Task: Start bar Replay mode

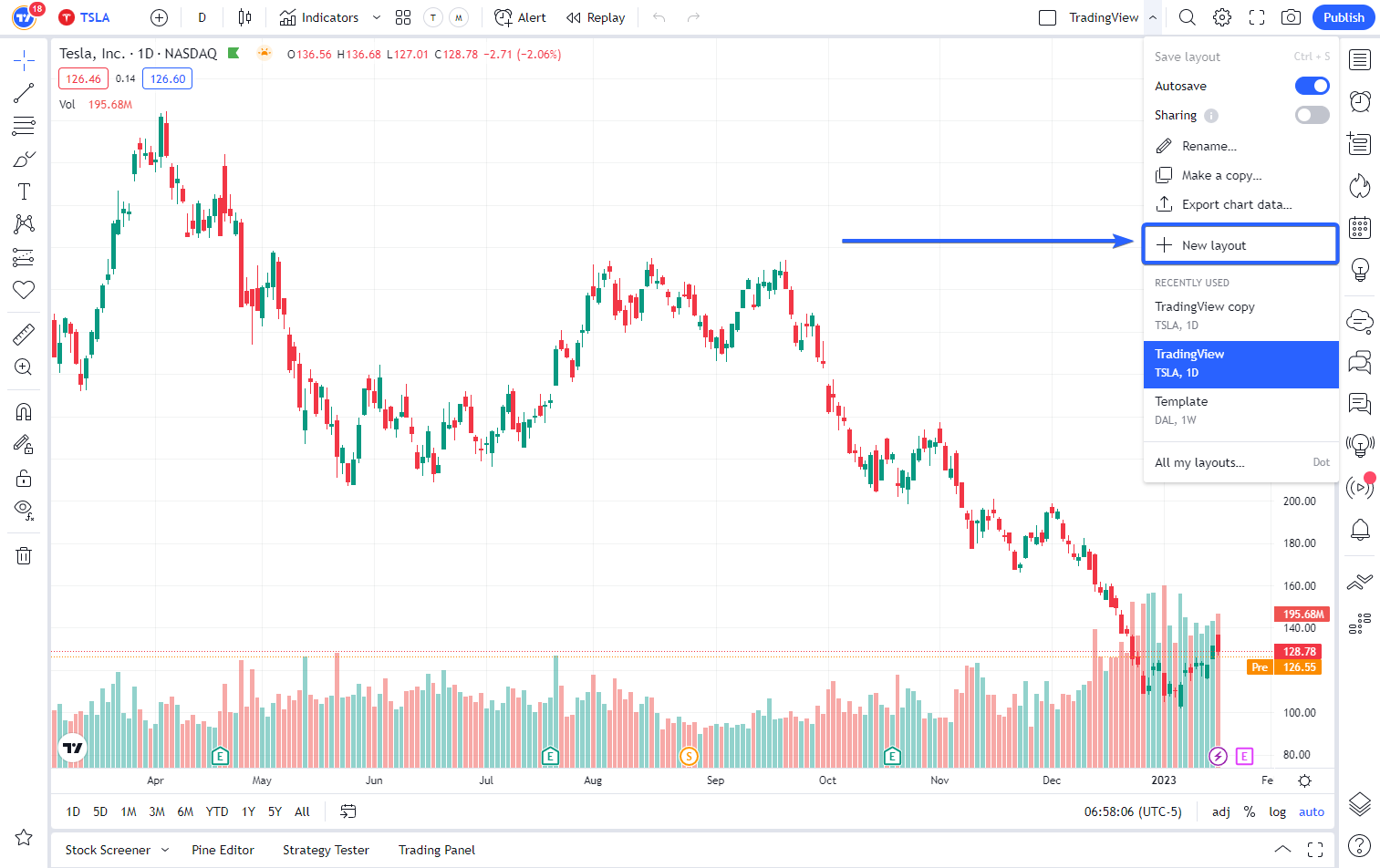Action: pyautogui.click(x=596, y=17)
